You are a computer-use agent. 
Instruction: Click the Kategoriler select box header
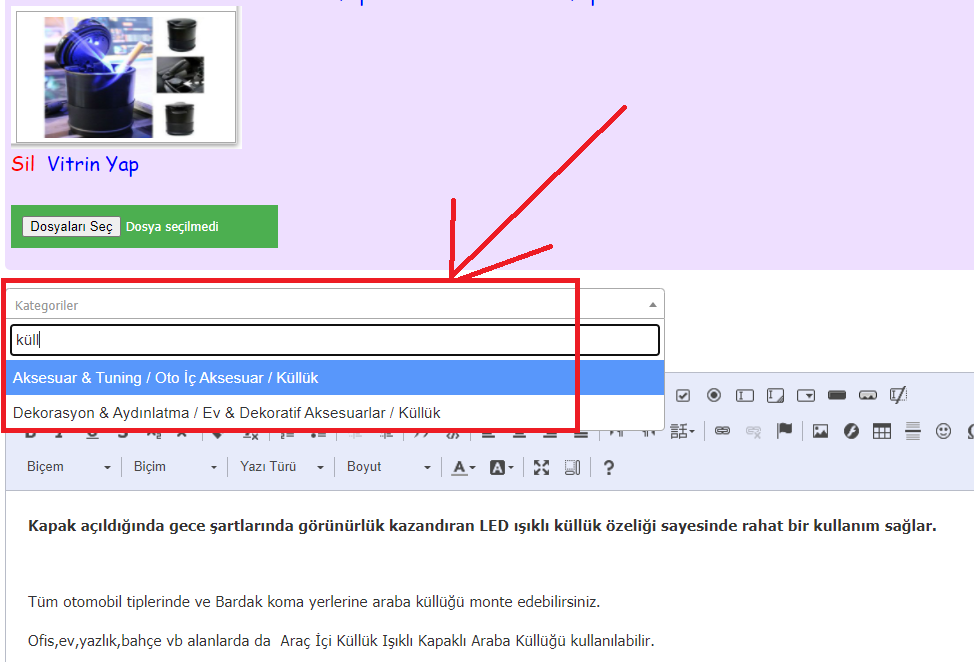335,305
